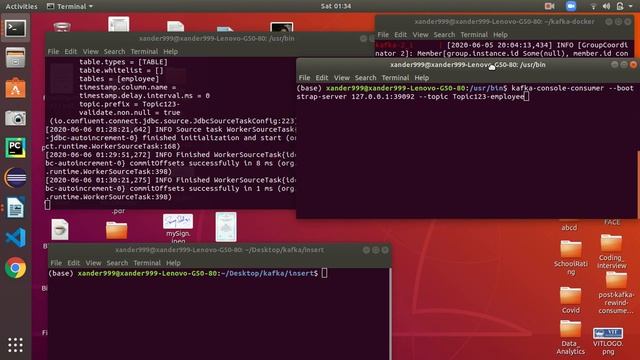
Task: Launch PyCharm from the dock
Action: click(16, 148)
